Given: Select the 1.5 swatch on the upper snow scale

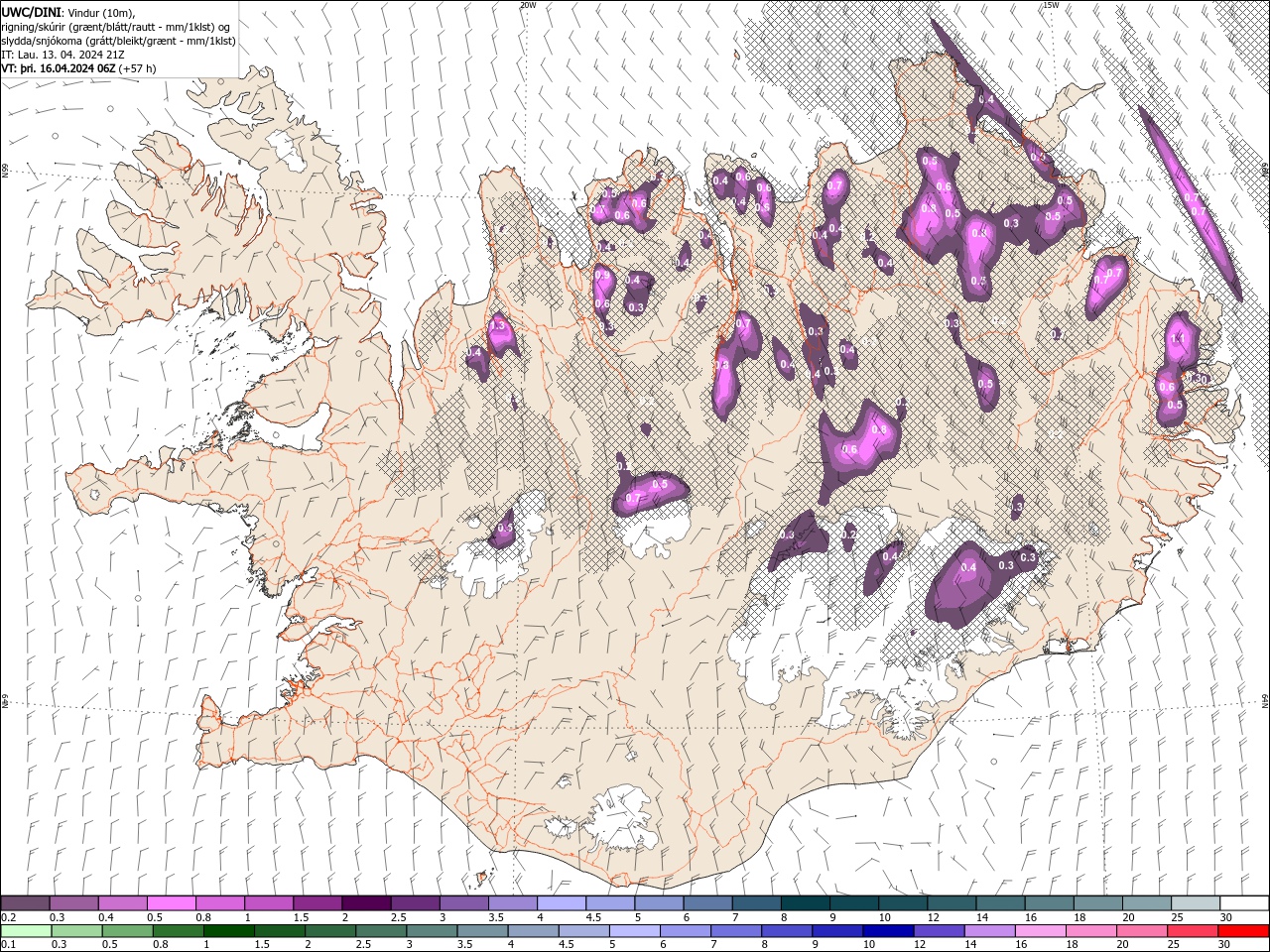Looking at the screenshot, I should (x=317, y=903).
